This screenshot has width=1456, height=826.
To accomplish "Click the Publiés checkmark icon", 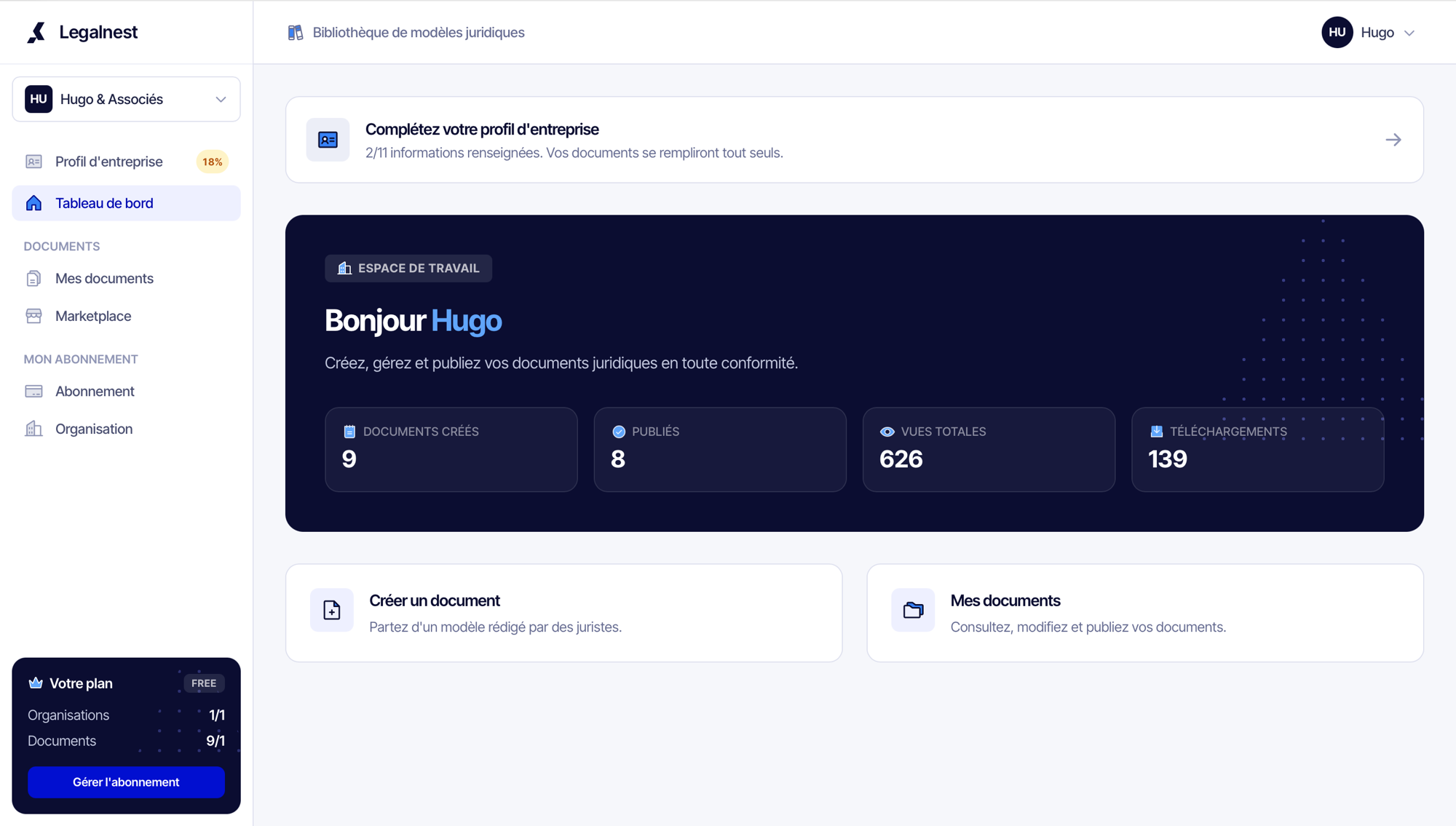I will tap(619, 432).
